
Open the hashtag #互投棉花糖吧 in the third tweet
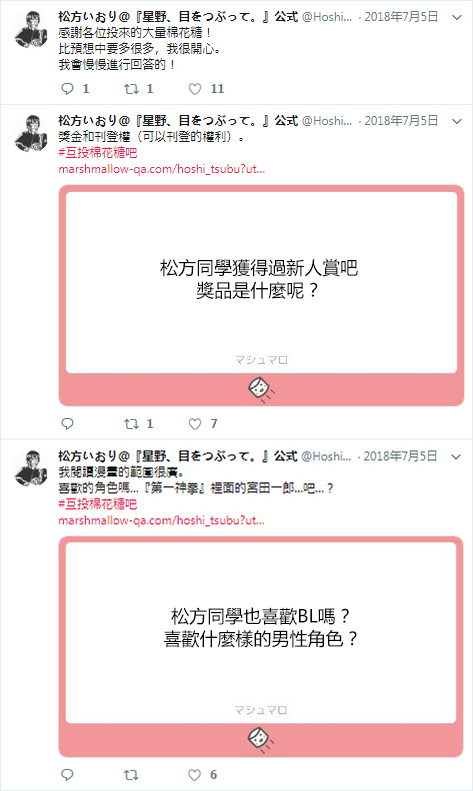98,504
